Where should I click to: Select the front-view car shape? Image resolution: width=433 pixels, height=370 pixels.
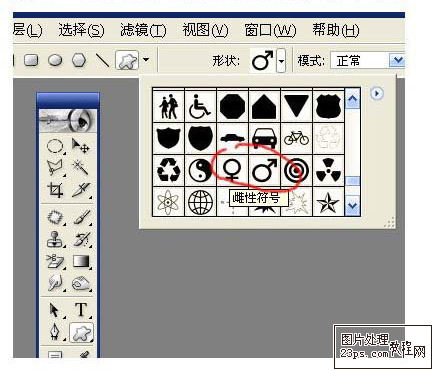tap(264, 138)
